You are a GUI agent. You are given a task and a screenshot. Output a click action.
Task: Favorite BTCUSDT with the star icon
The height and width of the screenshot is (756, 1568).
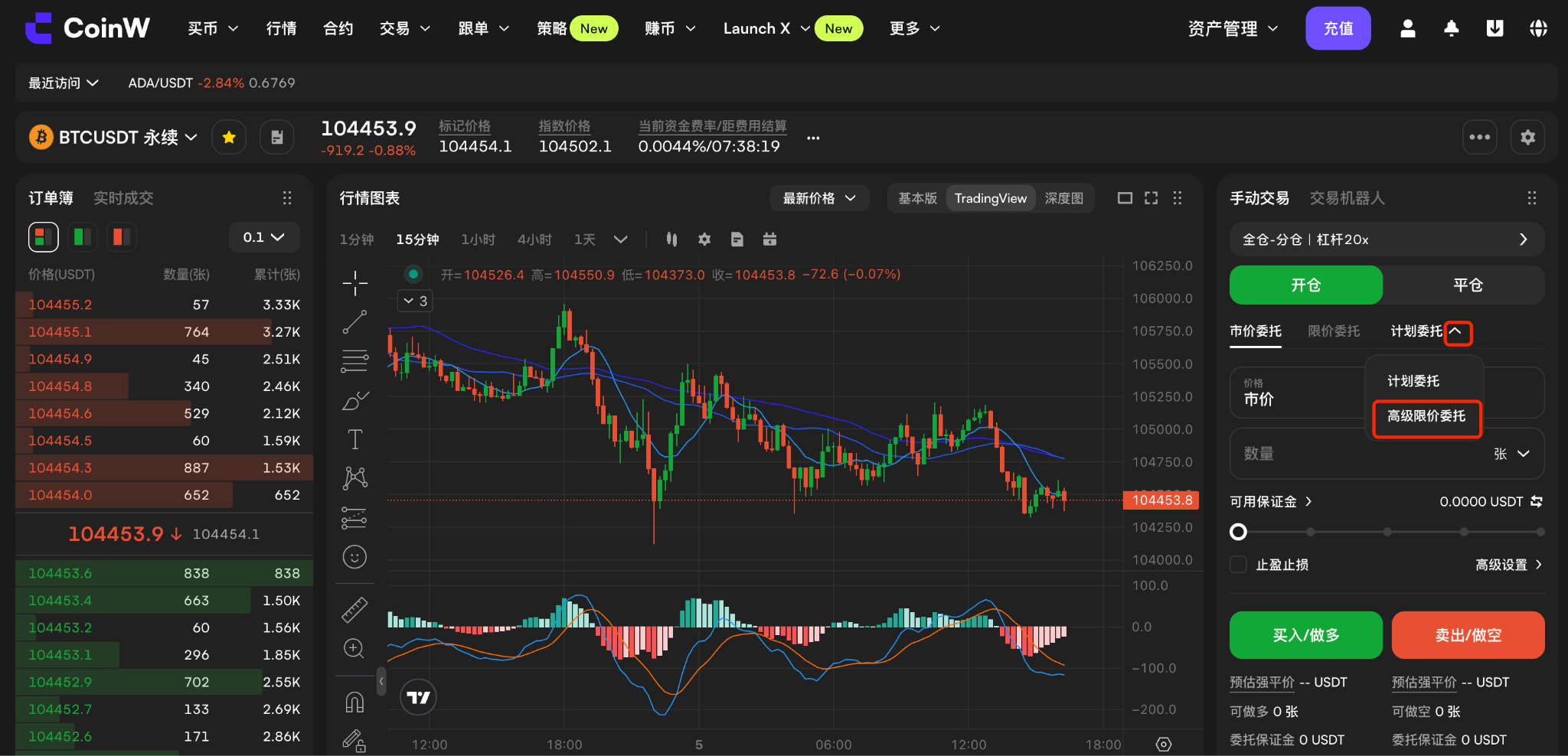tap(229, 138)
